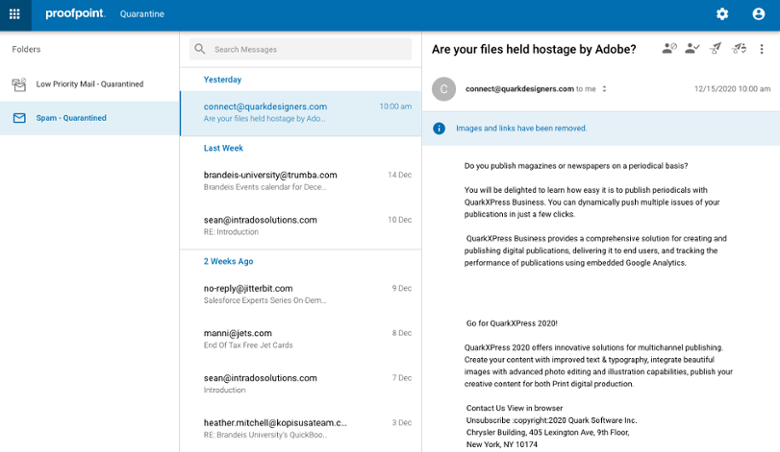Block the sender with person-block icon
The image size is (780, 452).
(669, 48)
